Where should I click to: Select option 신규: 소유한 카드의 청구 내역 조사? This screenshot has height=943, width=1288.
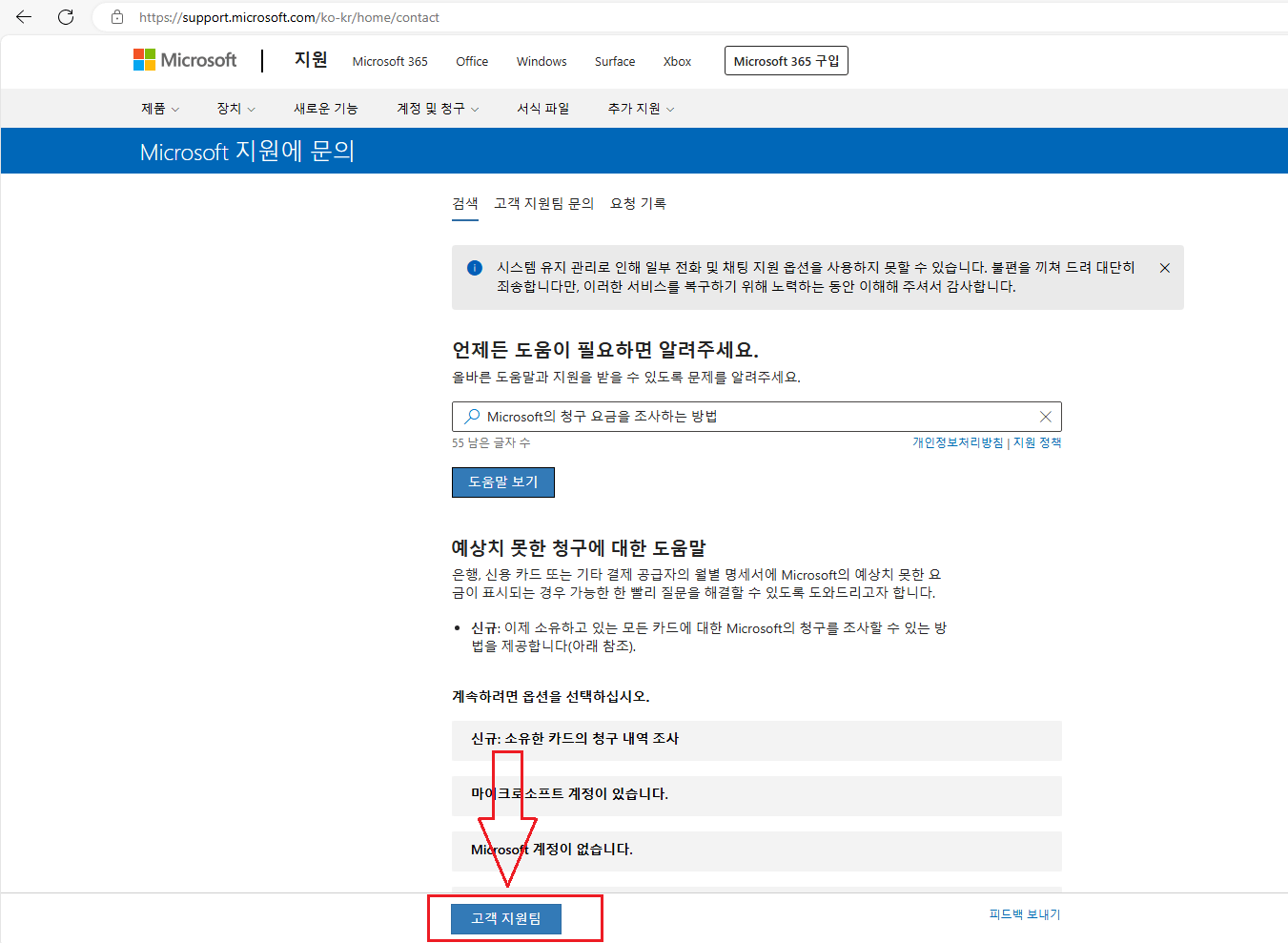(757, 740)
